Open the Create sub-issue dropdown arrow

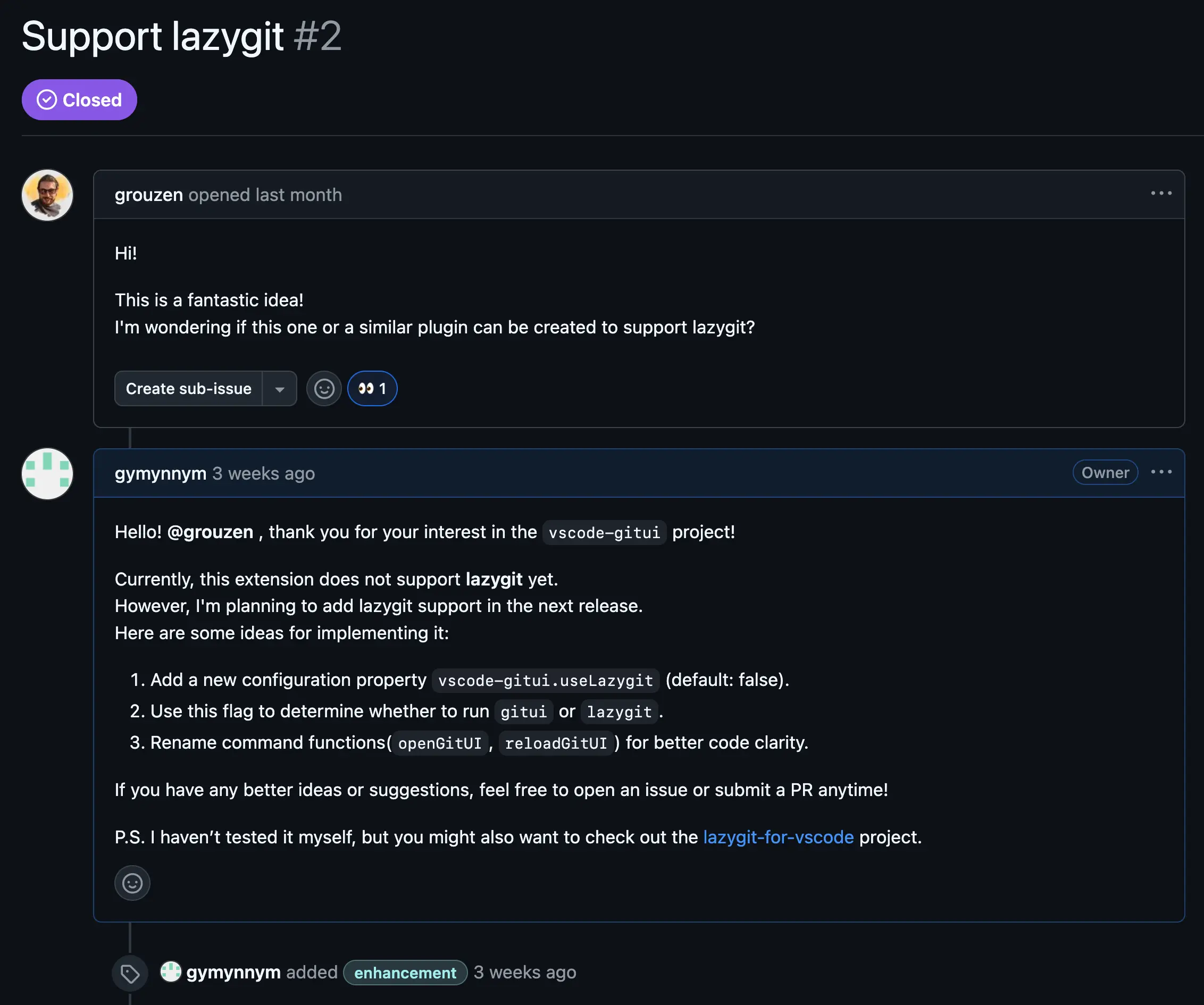pyautogui.click(x=280, y=388)
